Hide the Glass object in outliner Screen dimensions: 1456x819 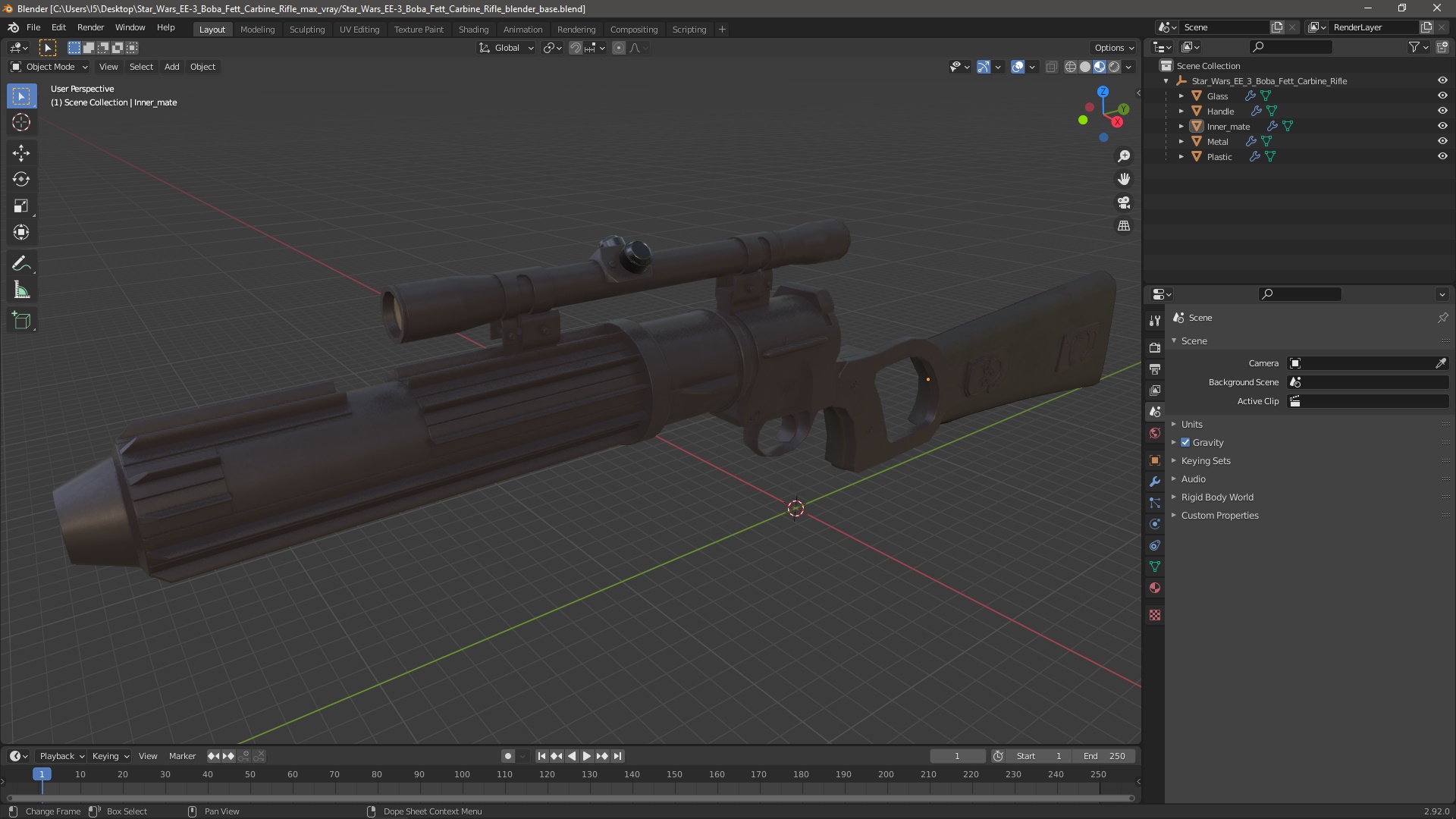1442,96
